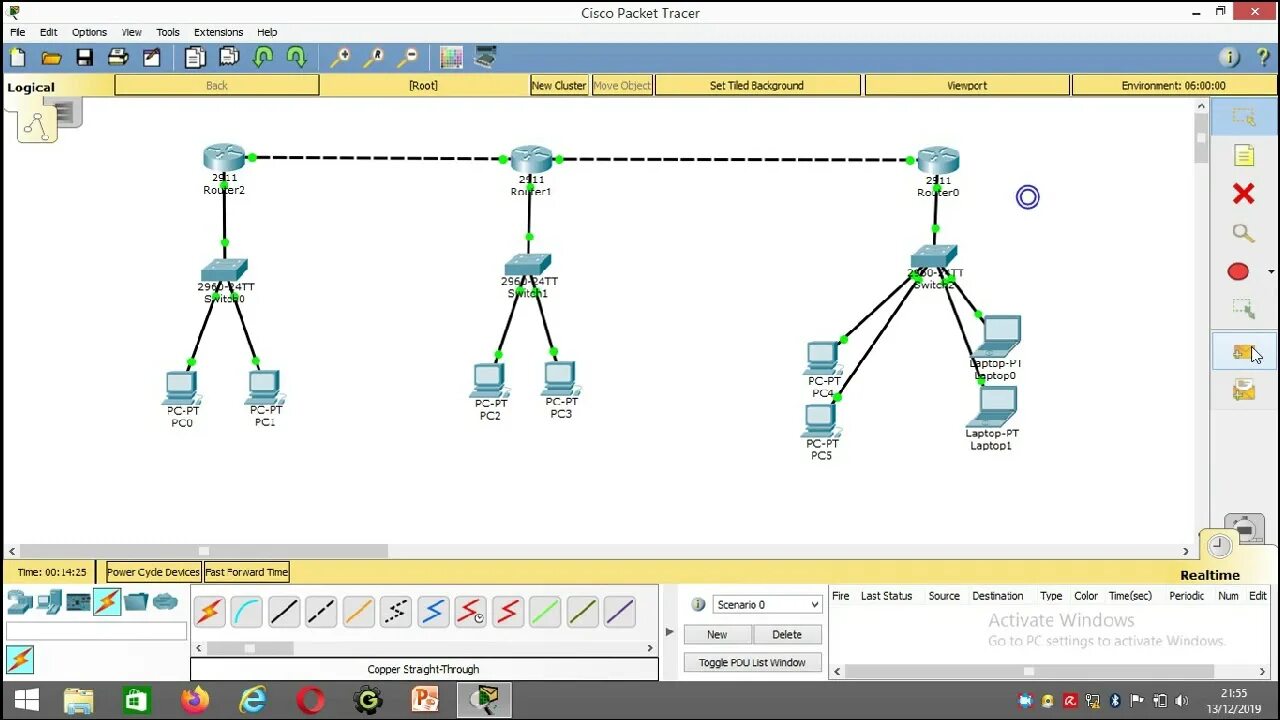Screen dimensions: 1280x720
Task: Select the red X Delete tool
Action: [x=1243, y=194]
